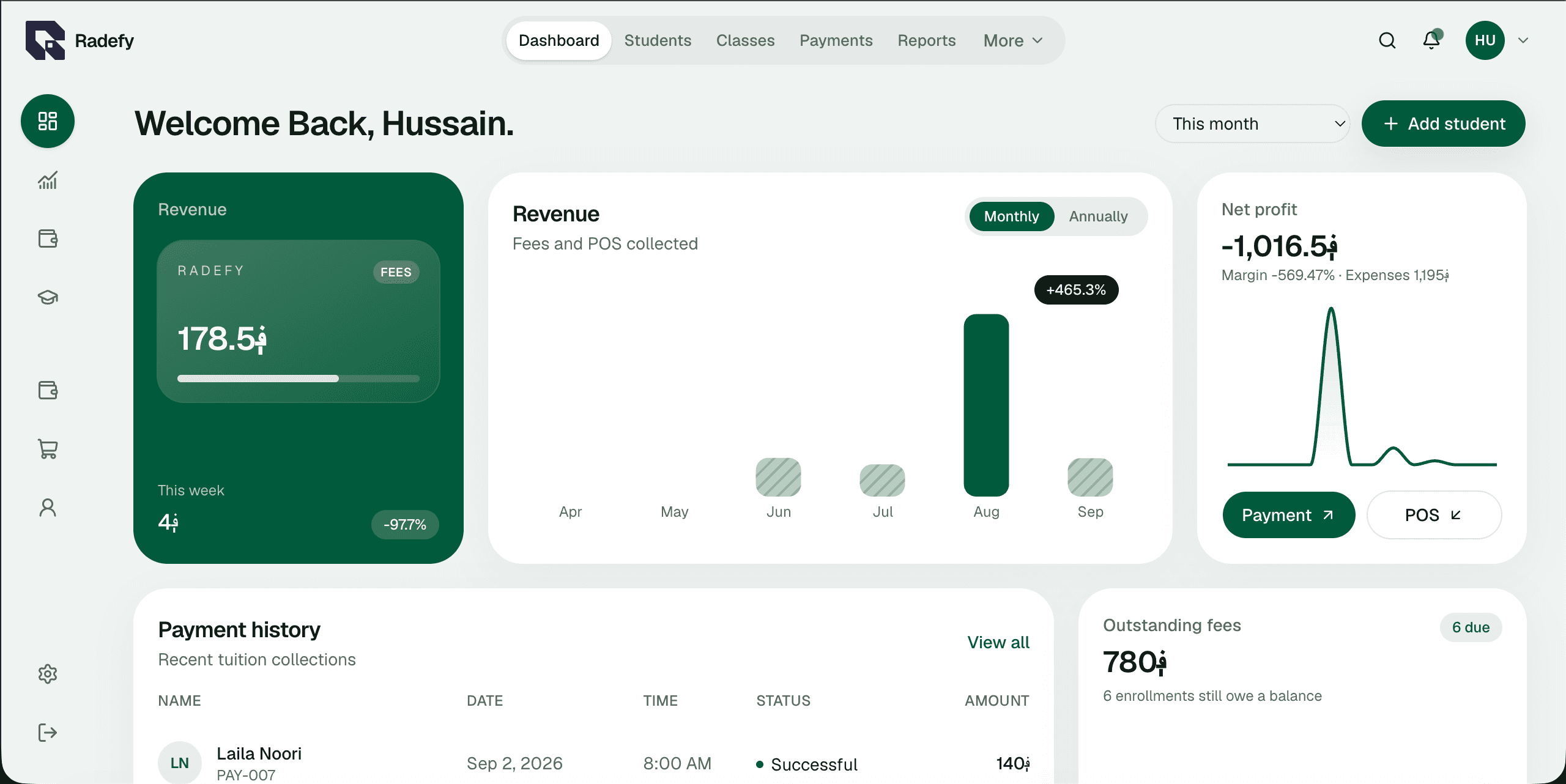Open the settings gear icon
1566x784 pixels.
coord(48,674)
